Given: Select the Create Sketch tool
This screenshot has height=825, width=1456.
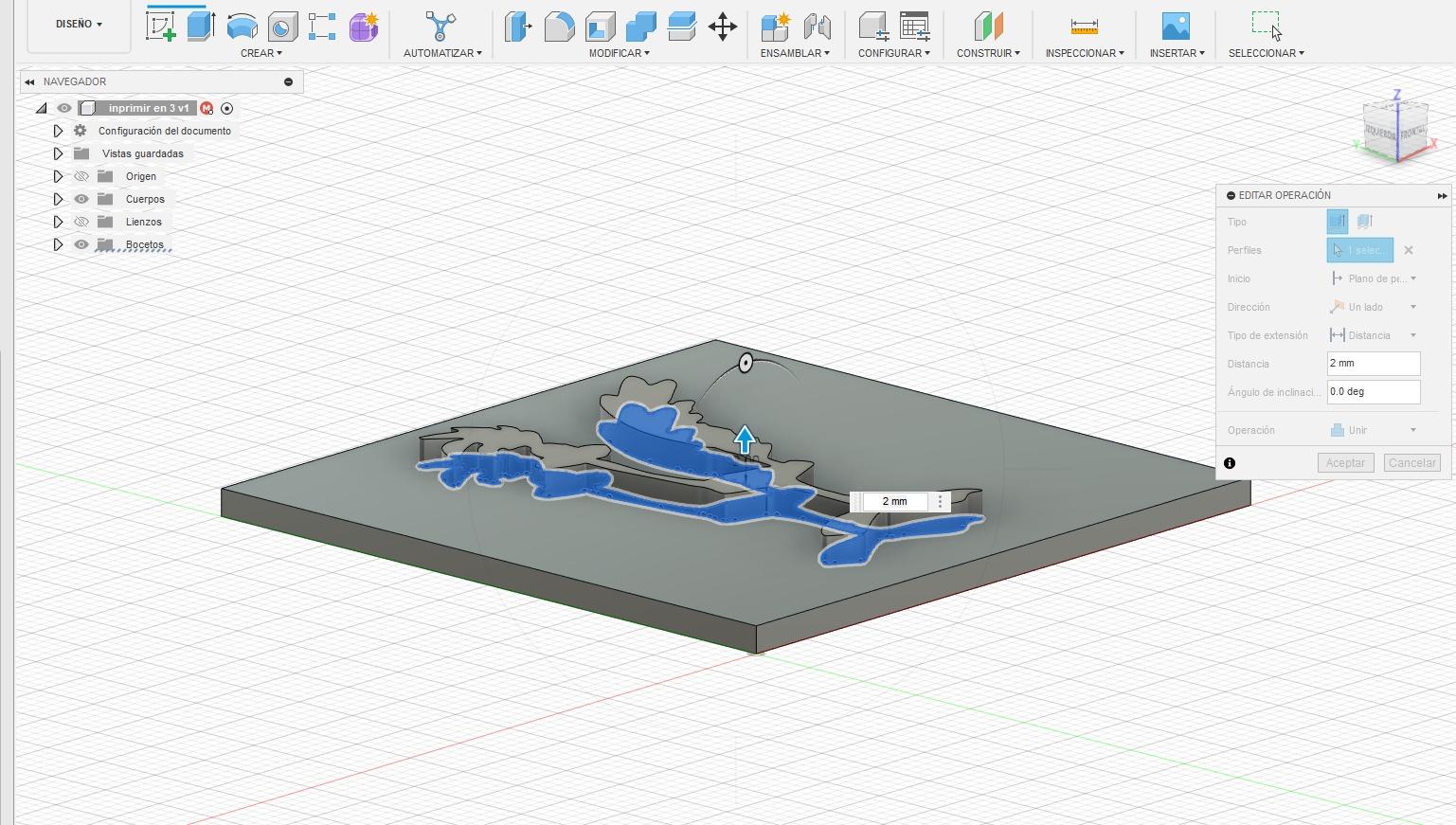Looking at the screenshot, I should click(160, 27).
